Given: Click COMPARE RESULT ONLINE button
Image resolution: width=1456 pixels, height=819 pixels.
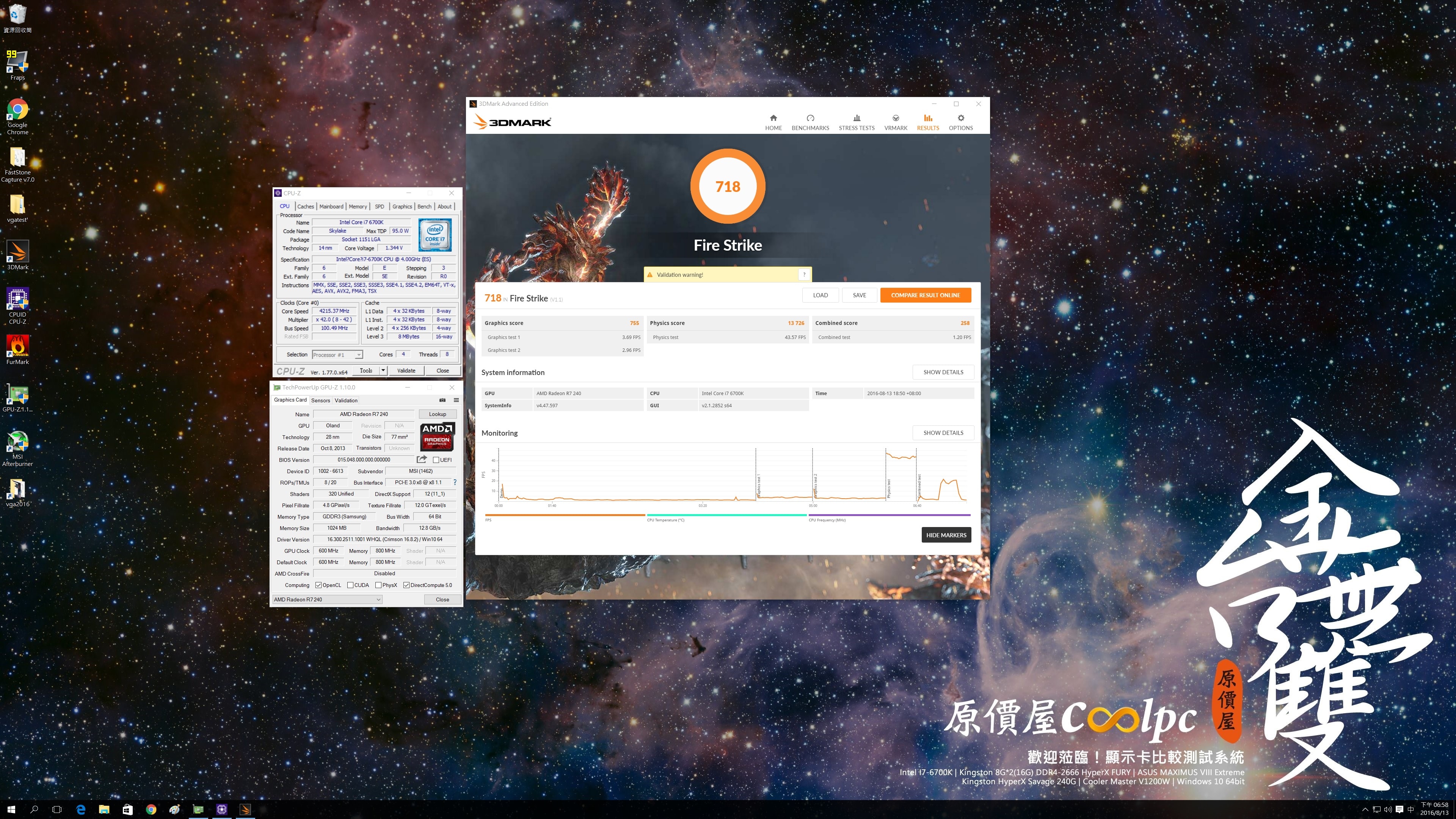Looking at the screenshot, I should coord(925,295).
